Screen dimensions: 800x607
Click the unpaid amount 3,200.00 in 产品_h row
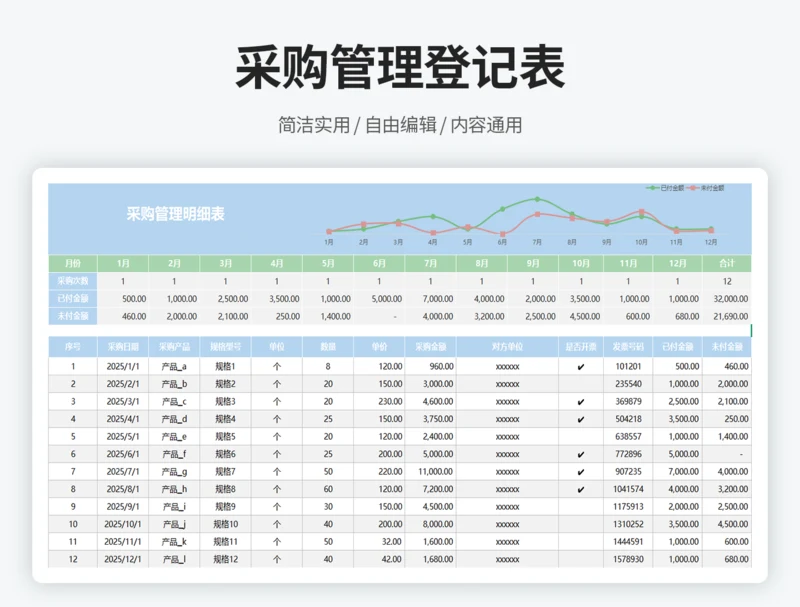(727, 489)
